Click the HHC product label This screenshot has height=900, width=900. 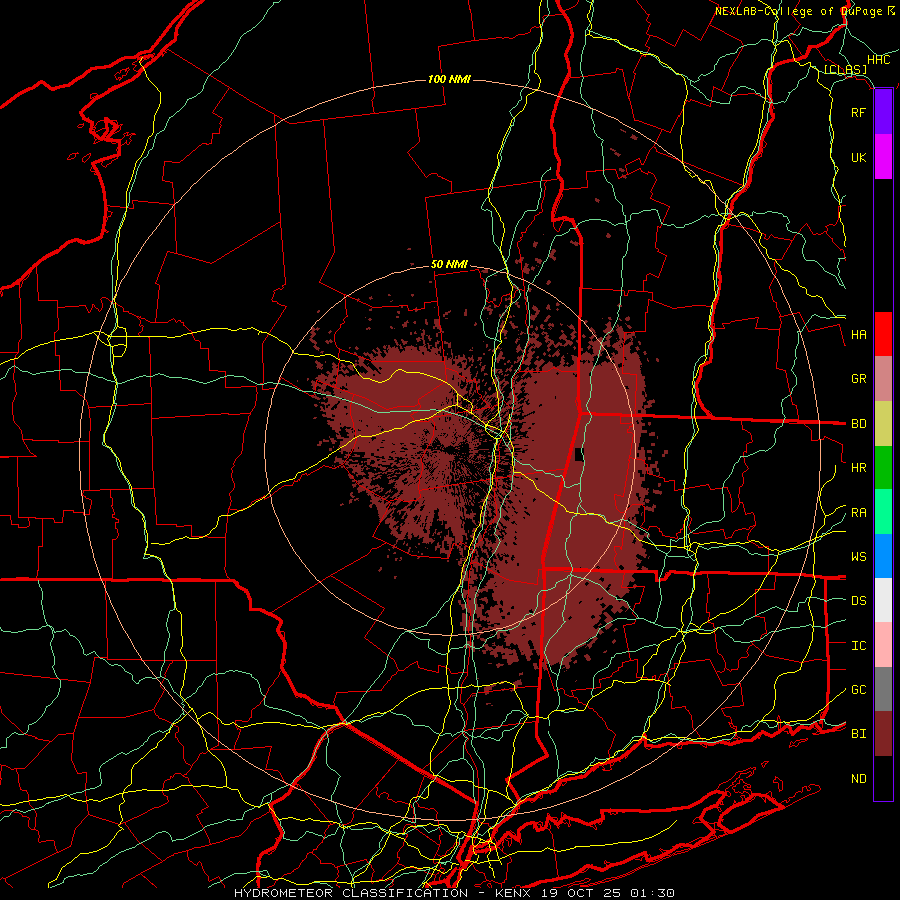[878, 60]
